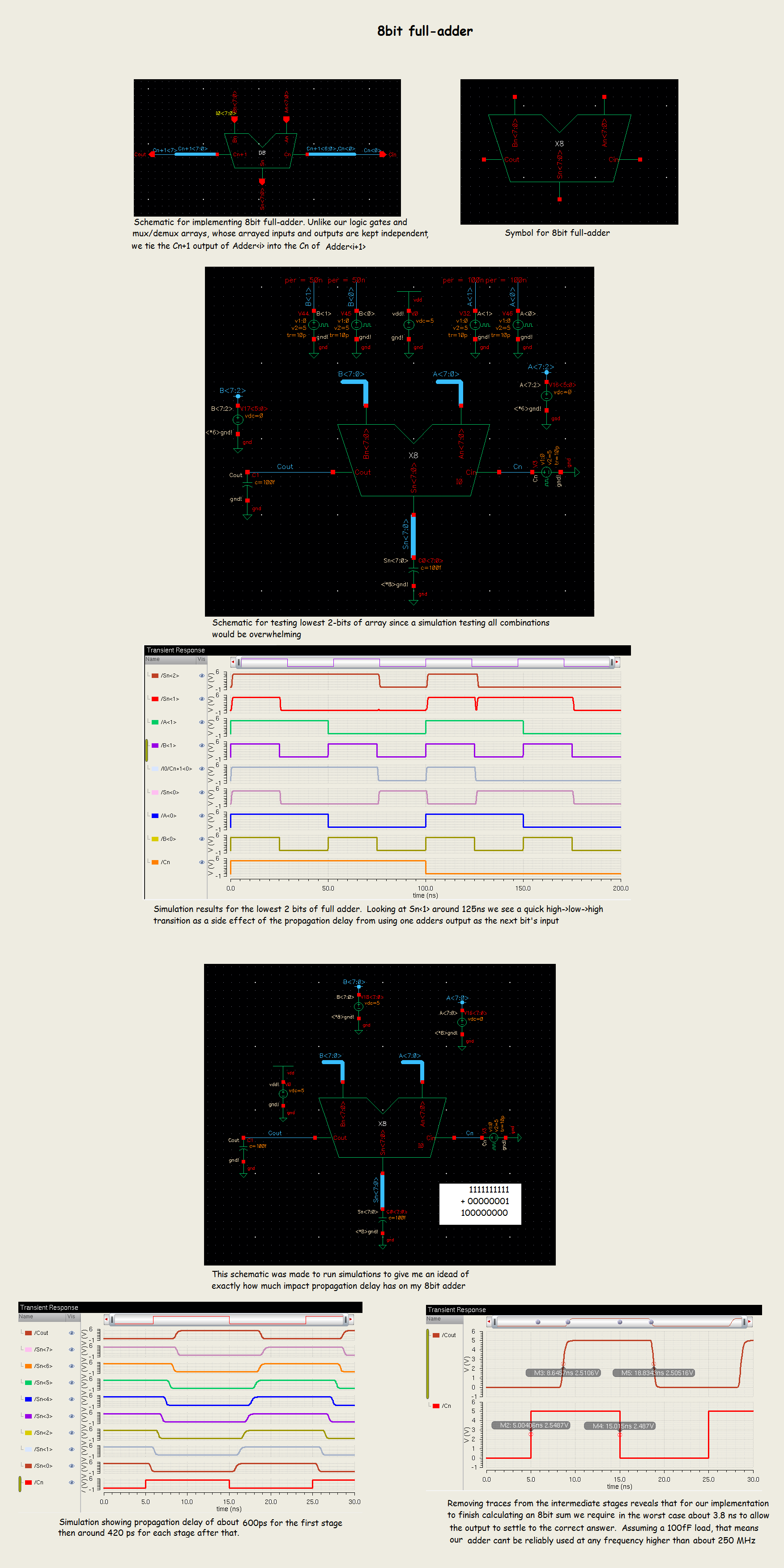Click the pink /Sn<0> swatch in first plot
Viewport: 784px width, 1568px height.
155,793
